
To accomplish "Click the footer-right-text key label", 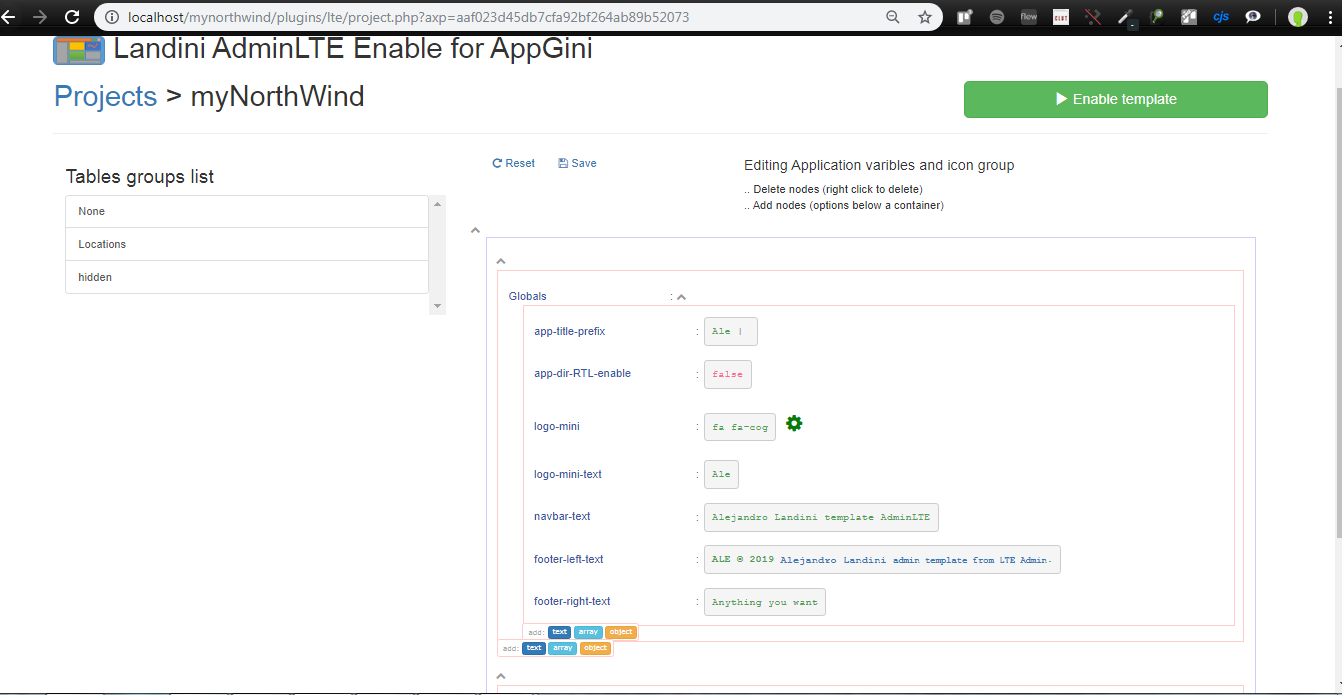I will 572,601.
